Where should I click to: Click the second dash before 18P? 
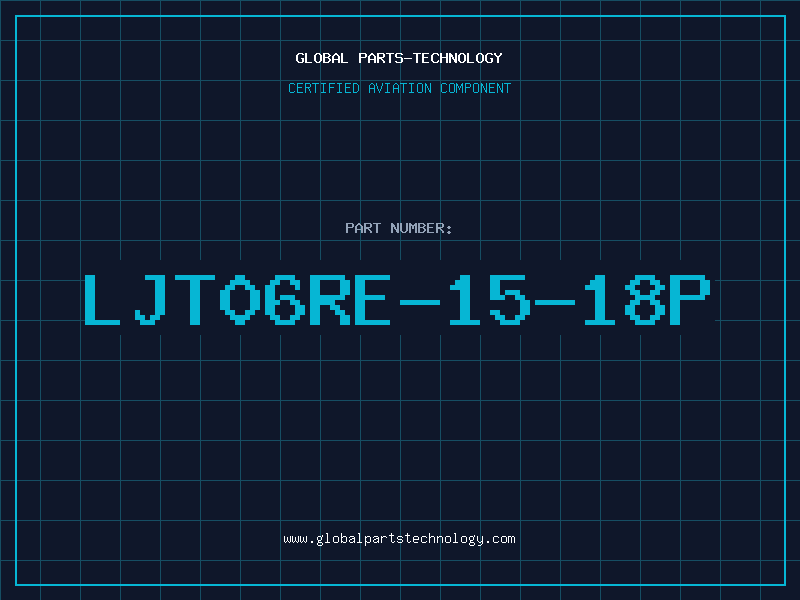555,303
